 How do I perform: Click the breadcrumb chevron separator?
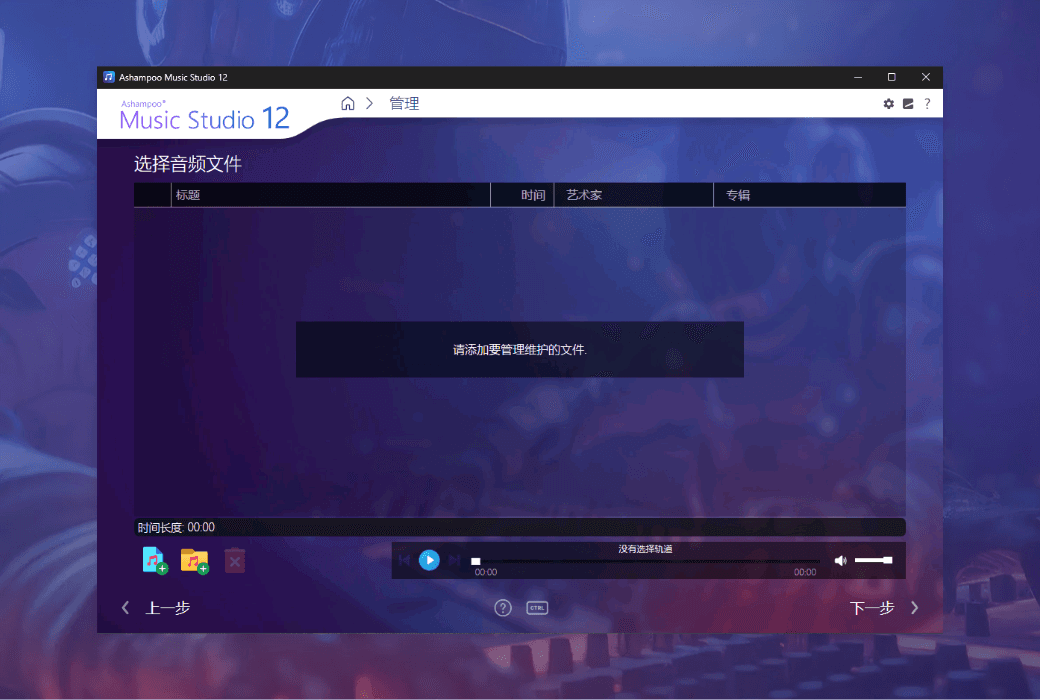(369, 104)
